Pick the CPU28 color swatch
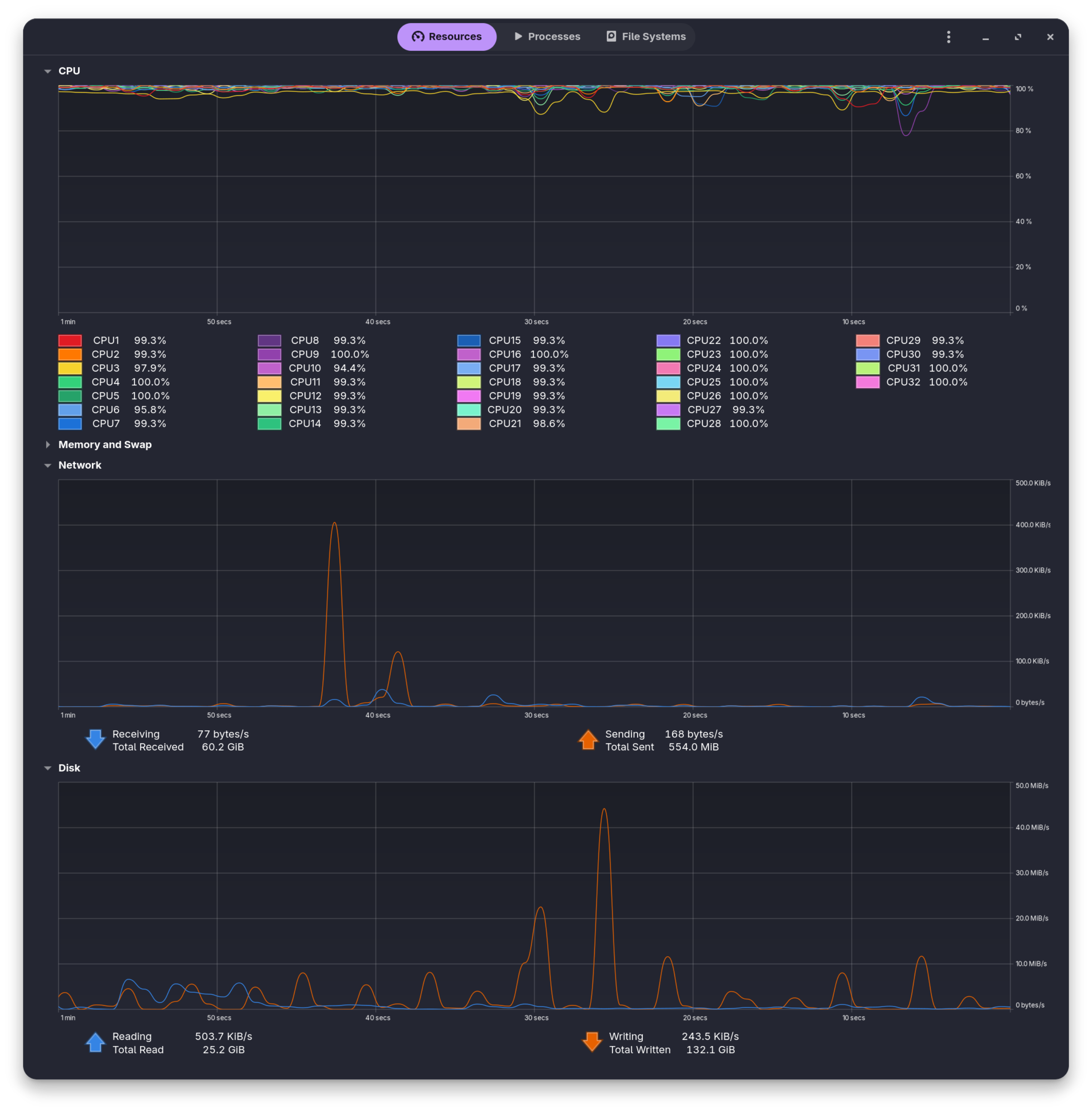 tap(669, 423)
